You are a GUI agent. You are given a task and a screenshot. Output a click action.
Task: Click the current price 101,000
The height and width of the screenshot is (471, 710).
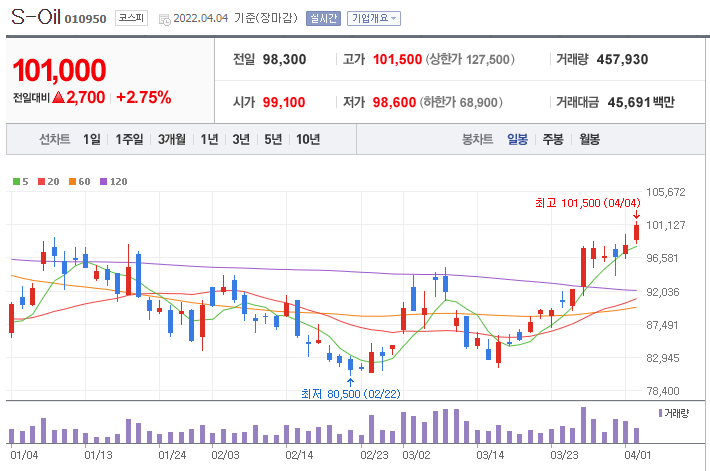click(59, 71)
